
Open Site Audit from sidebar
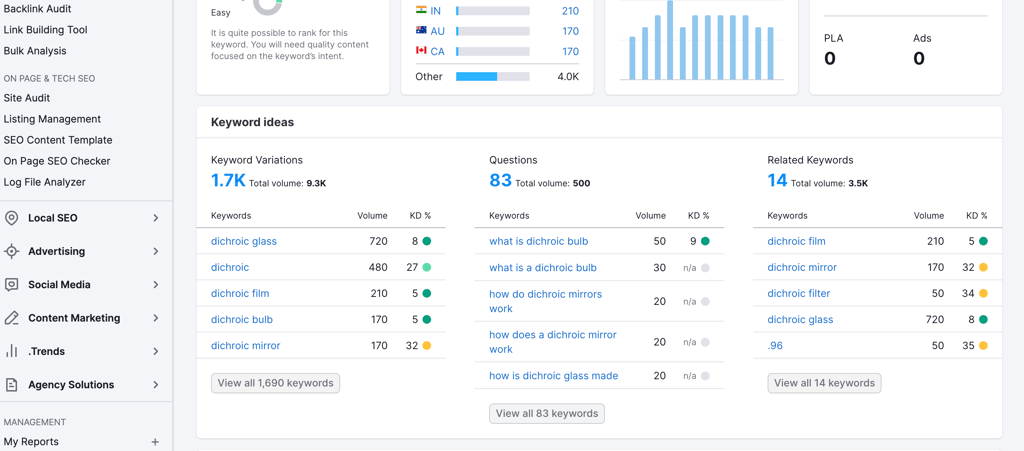pyautogui.click(x=27, y=98)
